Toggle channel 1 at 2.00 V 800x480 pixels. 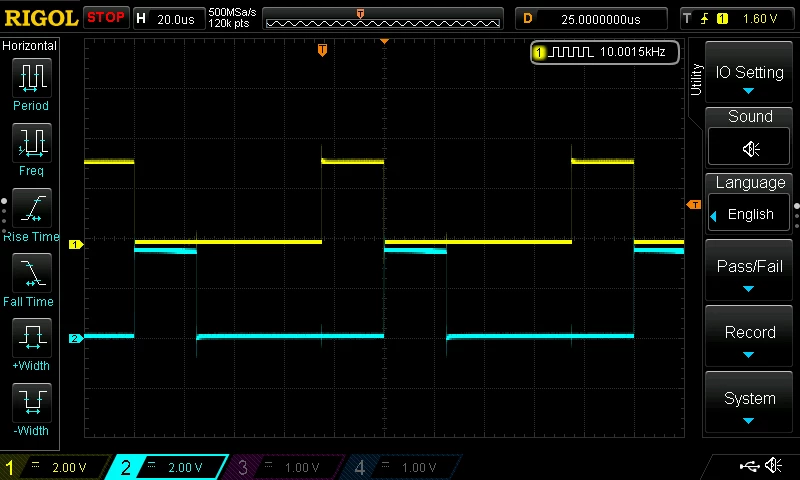tap(54, 467)
